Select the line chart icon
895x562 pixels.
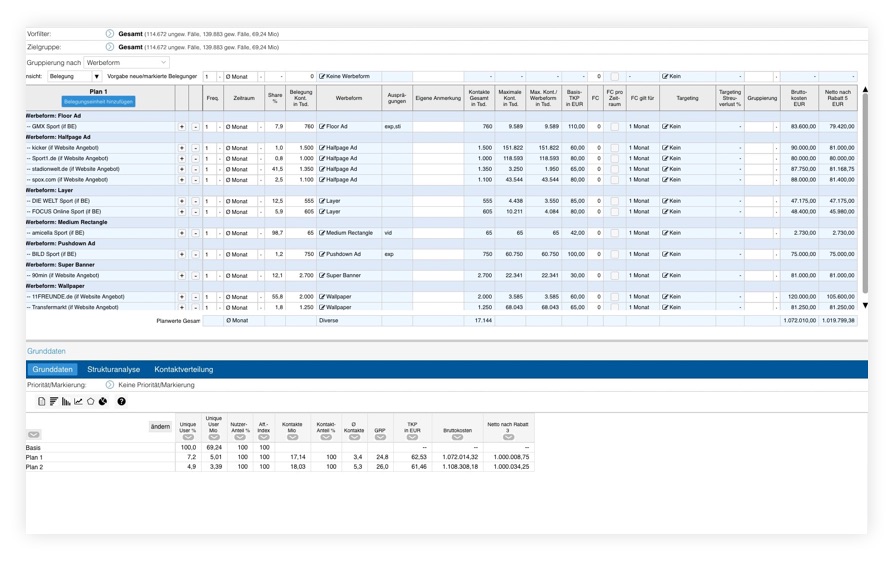[78, 402]
